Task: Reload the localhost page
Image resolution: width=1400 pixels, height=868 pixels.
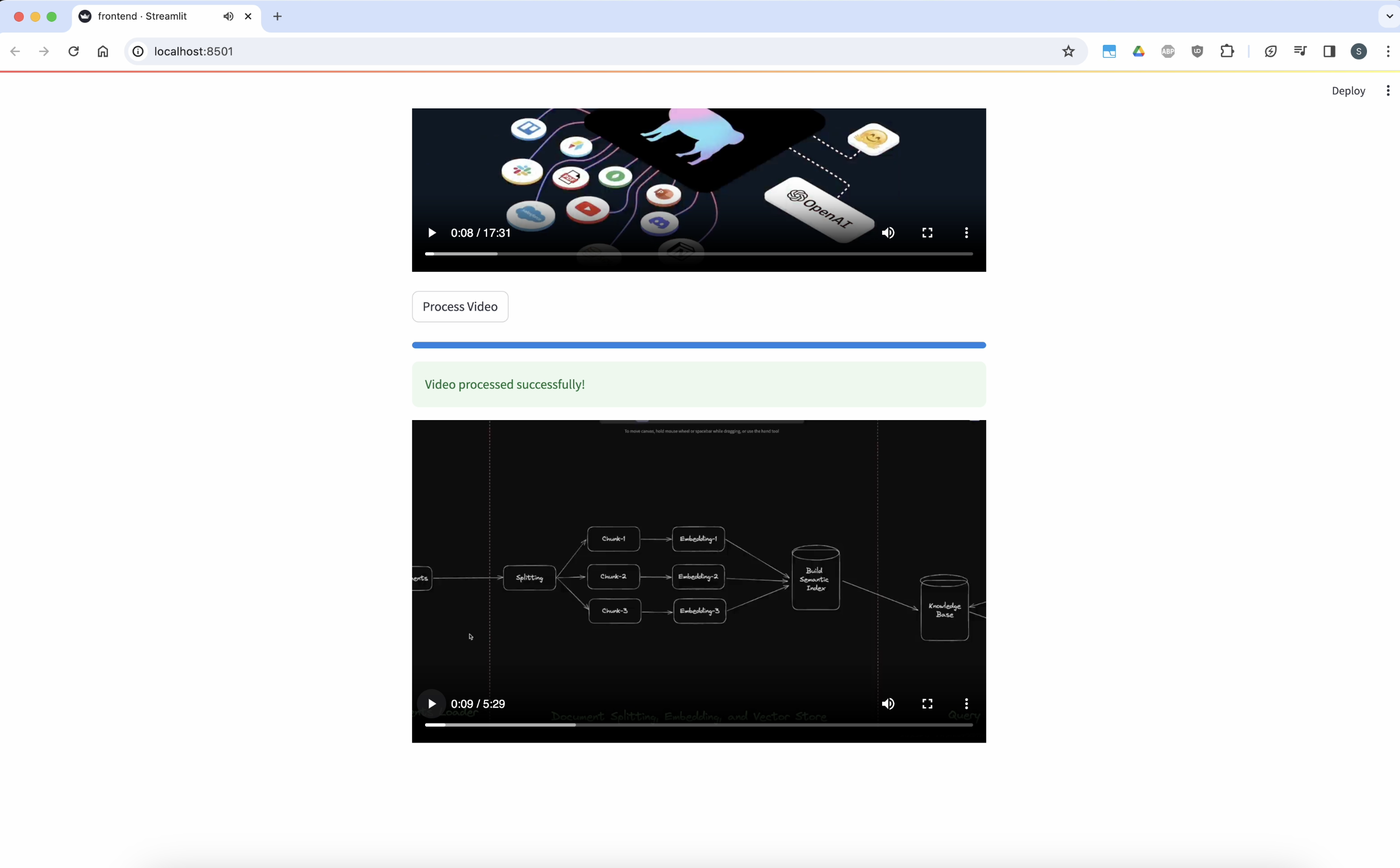Action: 73,52
